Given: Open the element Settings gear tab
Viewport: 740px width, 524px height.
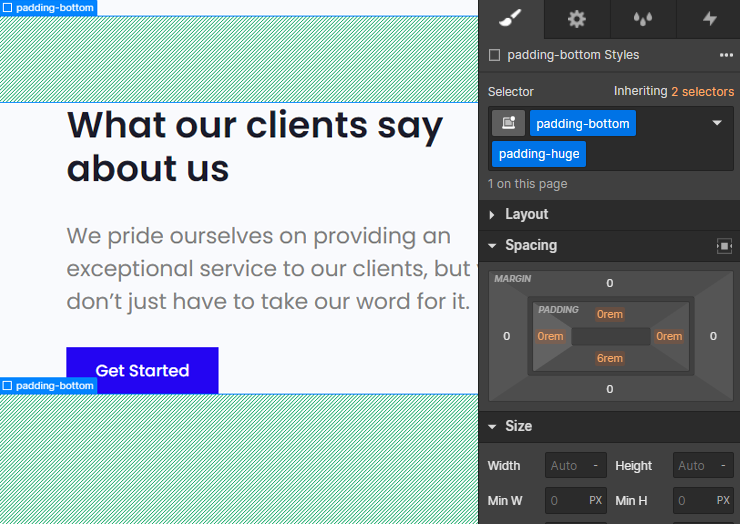Looking at the screenshot, I should (x=577, y=19).
